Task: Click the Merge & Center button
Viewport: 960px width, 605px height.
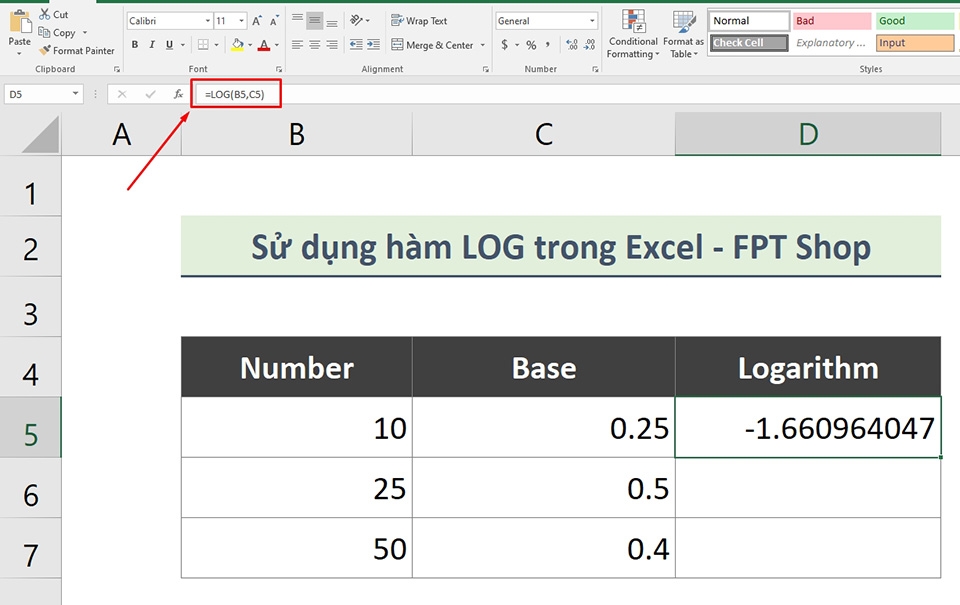Action: click(433, 45)
